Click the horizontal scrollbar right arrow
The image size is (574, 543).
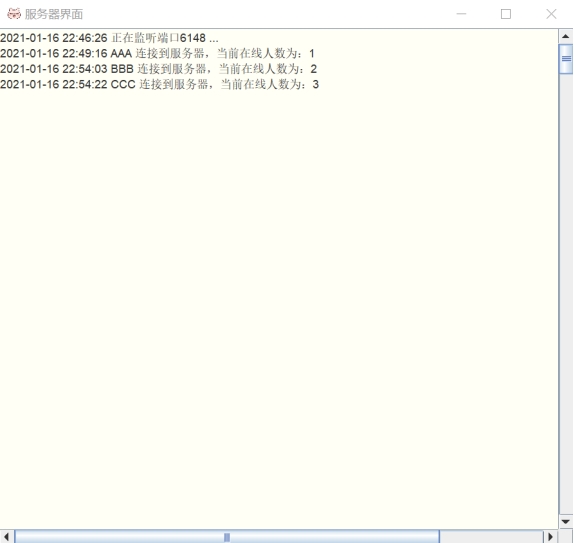pos(551,536)
